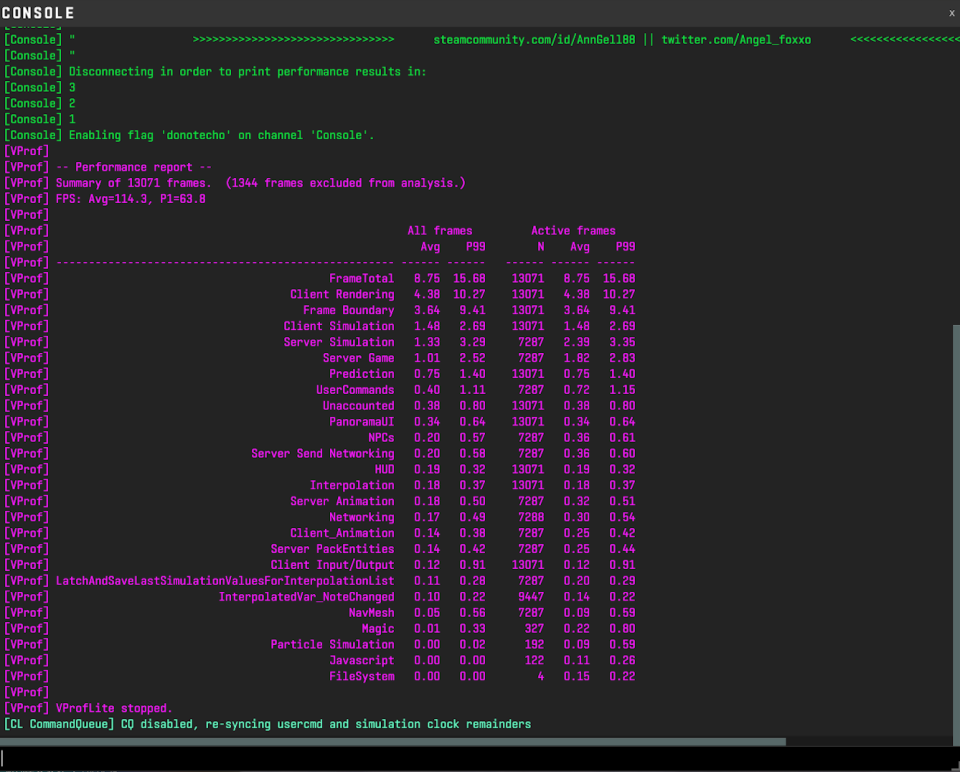Click the 'Active frames' column header
The height and width of the screenshot is (772, 960).
tap(573, 231)
